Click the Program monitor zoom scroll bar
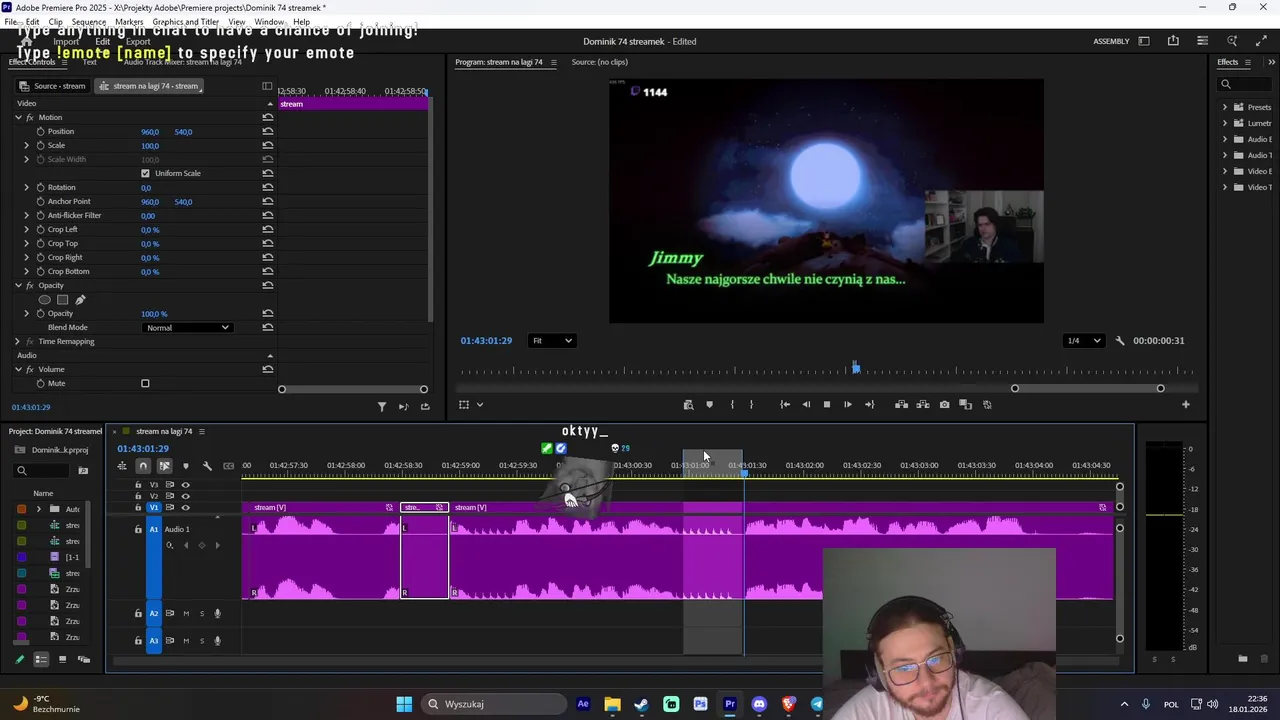 (1087, 389)
